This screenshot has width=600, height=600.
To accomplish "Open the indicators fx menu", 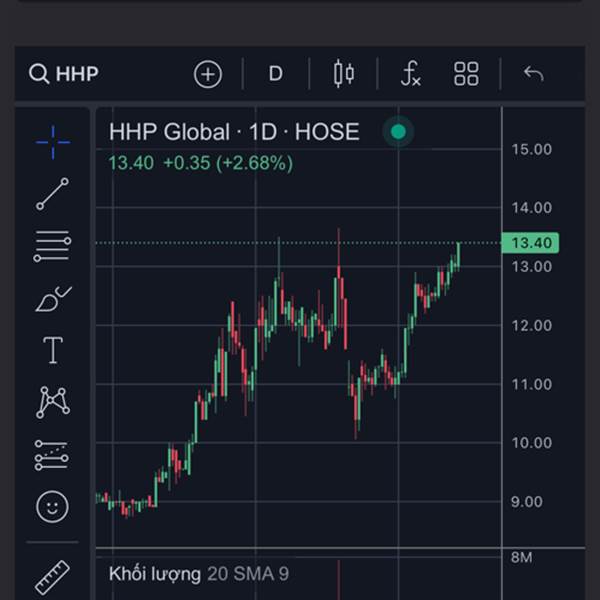I will point(410,74).
